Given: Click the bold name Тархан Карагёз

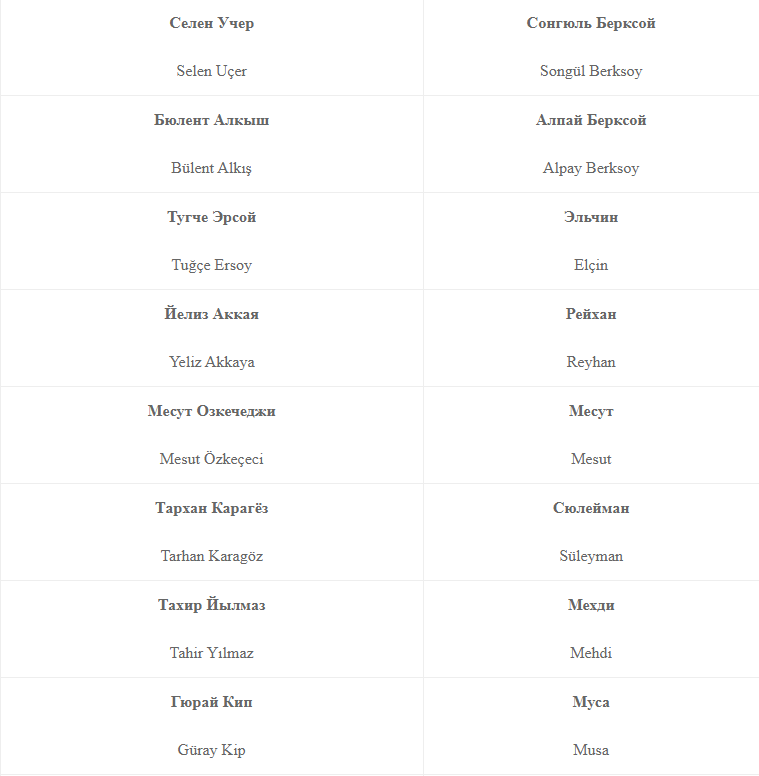Looking at the screenshot, I should pos(211,508).
